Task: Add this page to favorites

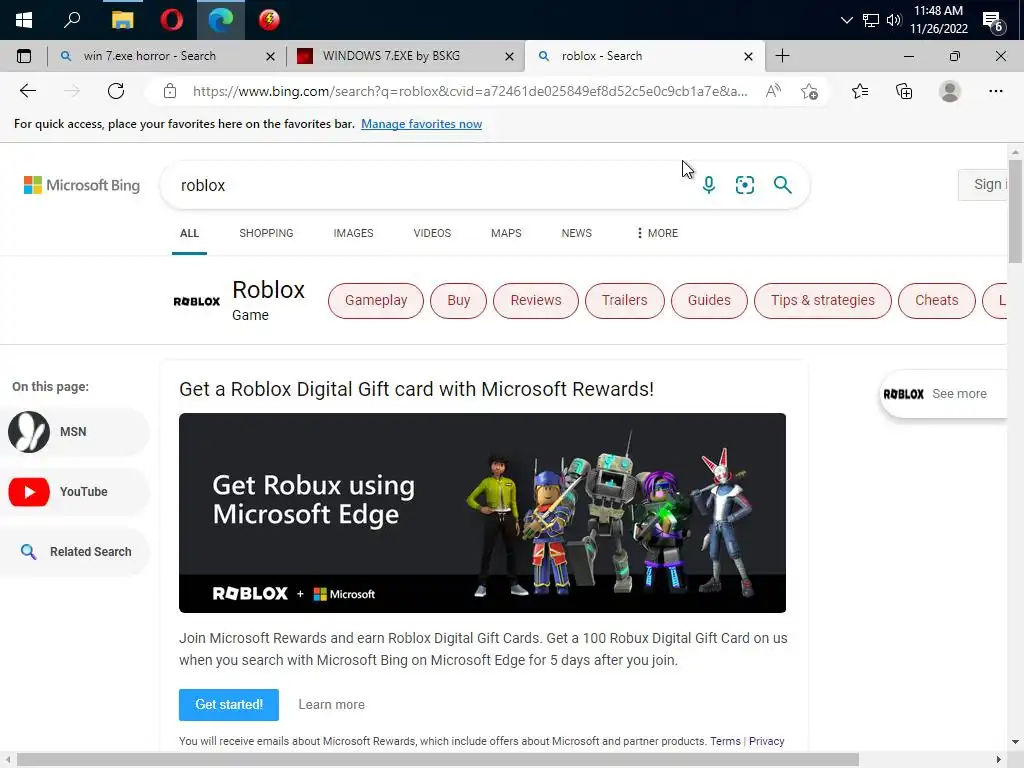Action: click(x=809, y=91)
